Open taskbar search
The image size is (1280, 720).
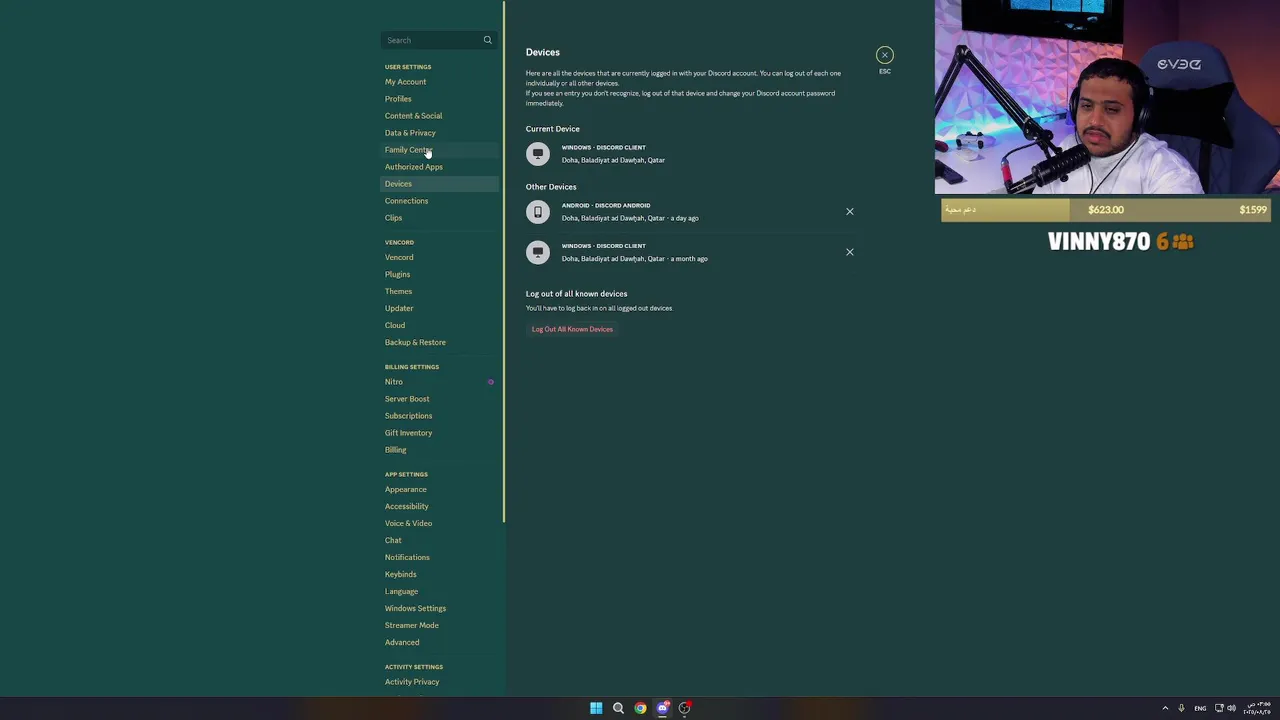(x=618, y=708)
